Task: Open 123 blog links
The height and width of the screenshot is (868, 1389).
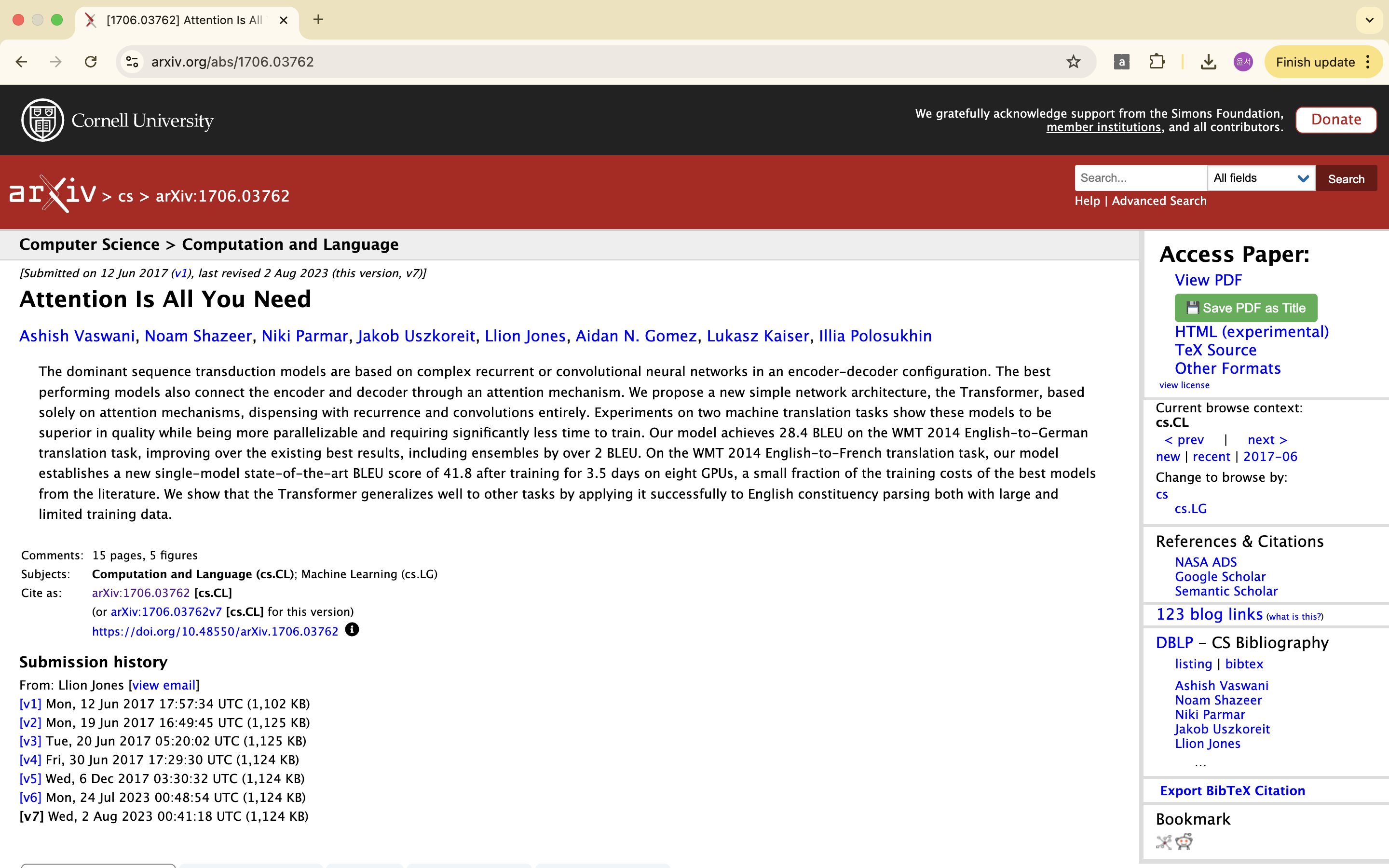Action: [1209, 614]
